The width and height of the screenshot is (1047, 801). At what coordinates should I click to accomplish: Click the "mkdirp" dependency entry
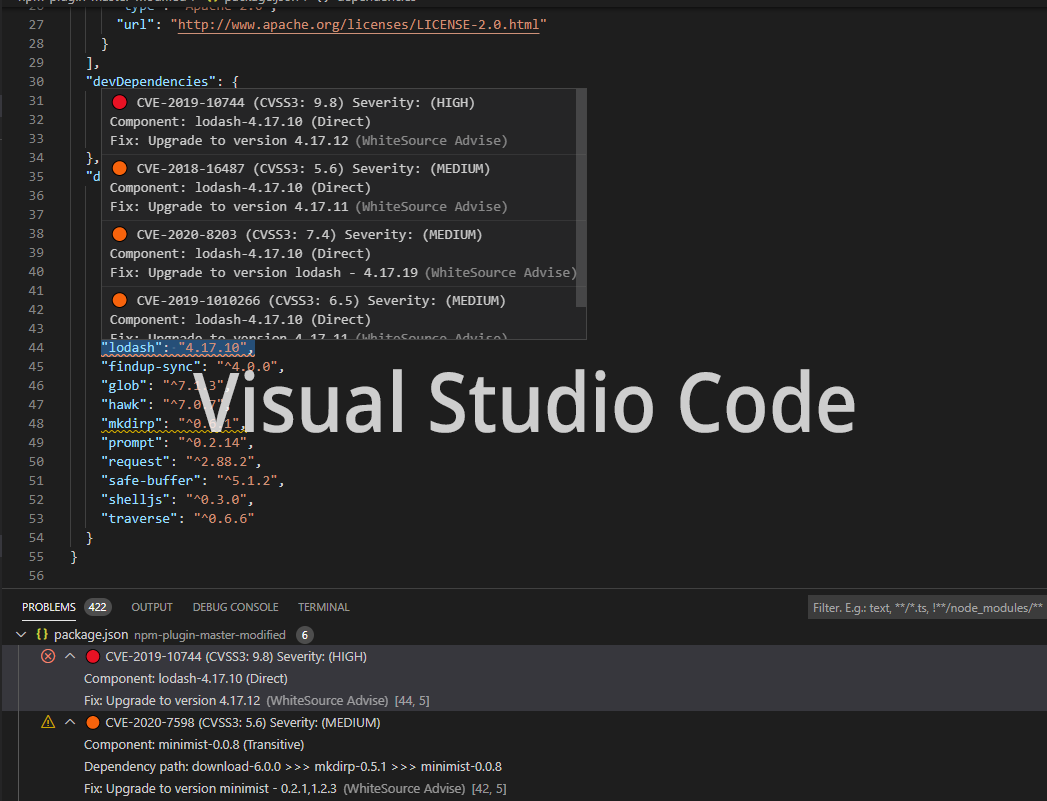coord(174,424)
